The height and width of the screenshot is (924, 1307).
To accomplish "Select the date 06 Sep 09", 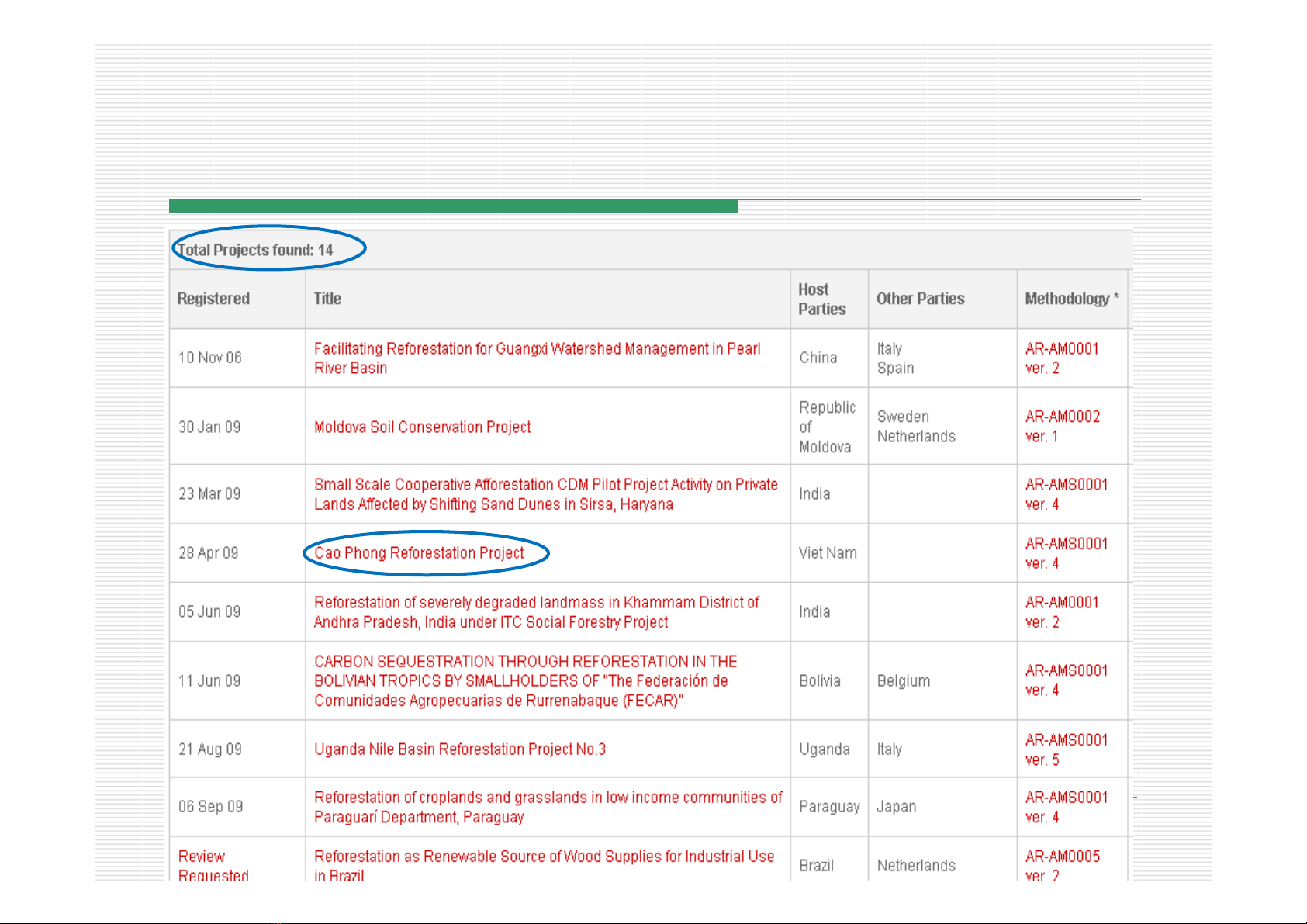I will 211,807.
